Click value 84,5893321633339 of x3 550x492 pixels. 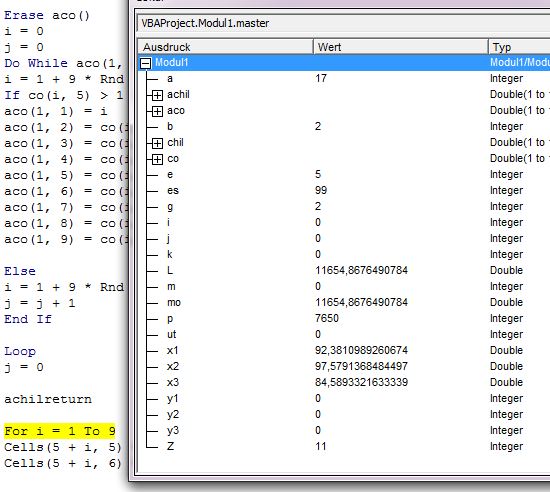361,382
